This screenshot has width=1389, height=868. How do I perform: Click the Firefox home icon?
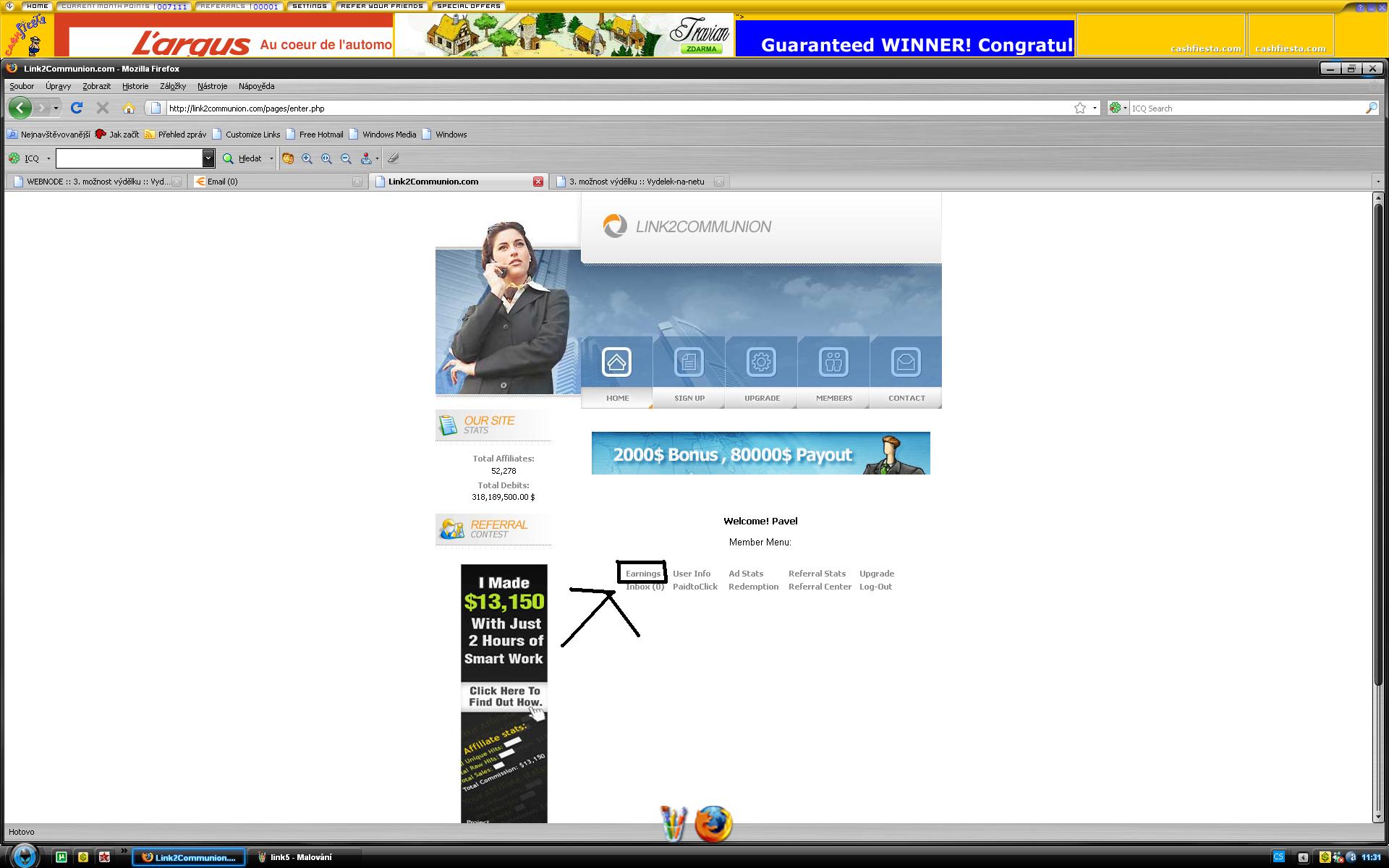pos(129,108)
